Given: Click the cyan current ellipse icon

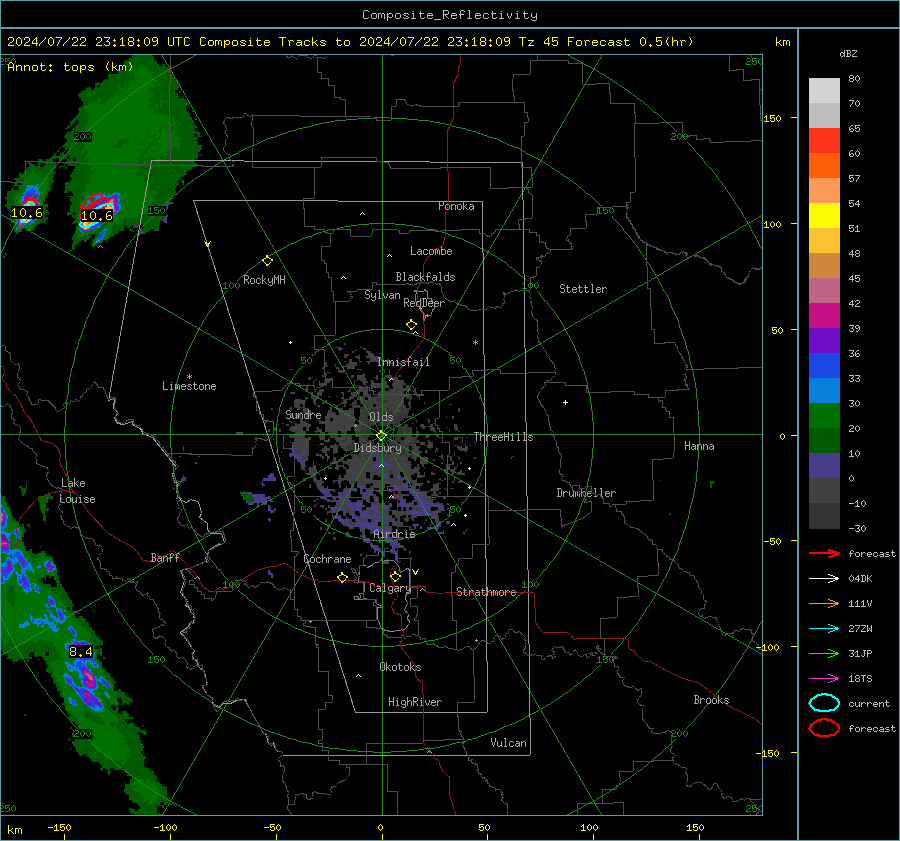Looking at the screenshot, I should pyautogui.click(x=824, y=703).
